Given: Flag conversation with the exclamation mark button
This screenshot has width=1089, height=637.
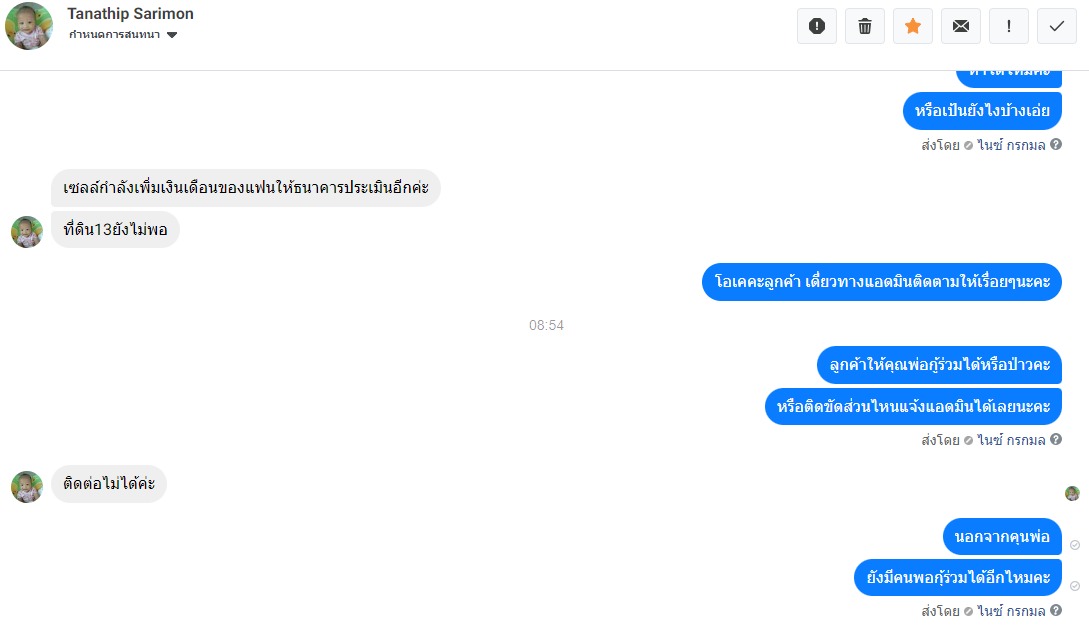Looking at the screenshot, I should [1008, 26].
